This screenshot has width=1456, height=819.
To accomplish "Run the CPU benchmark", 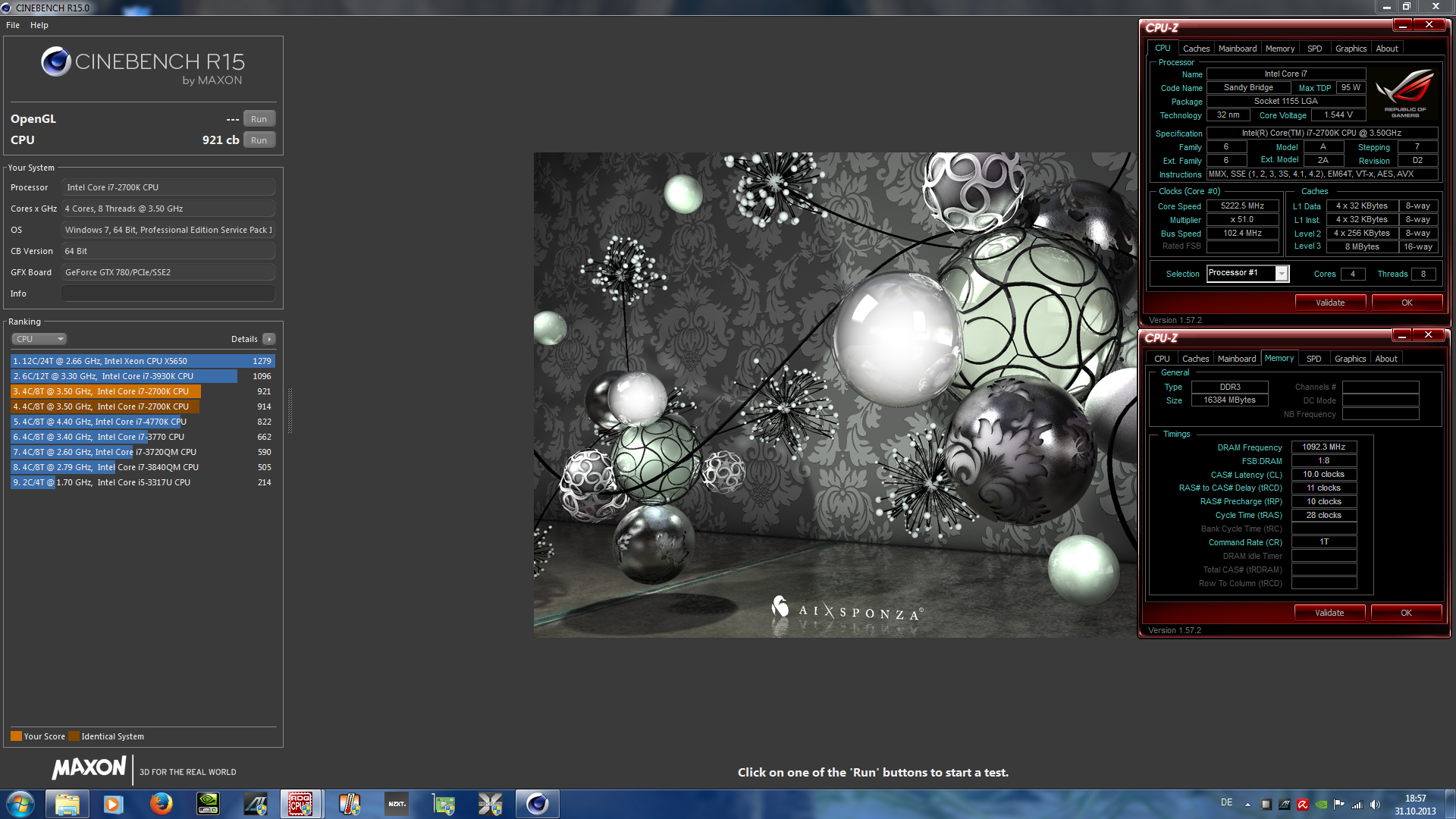I will tap(259, 140).
